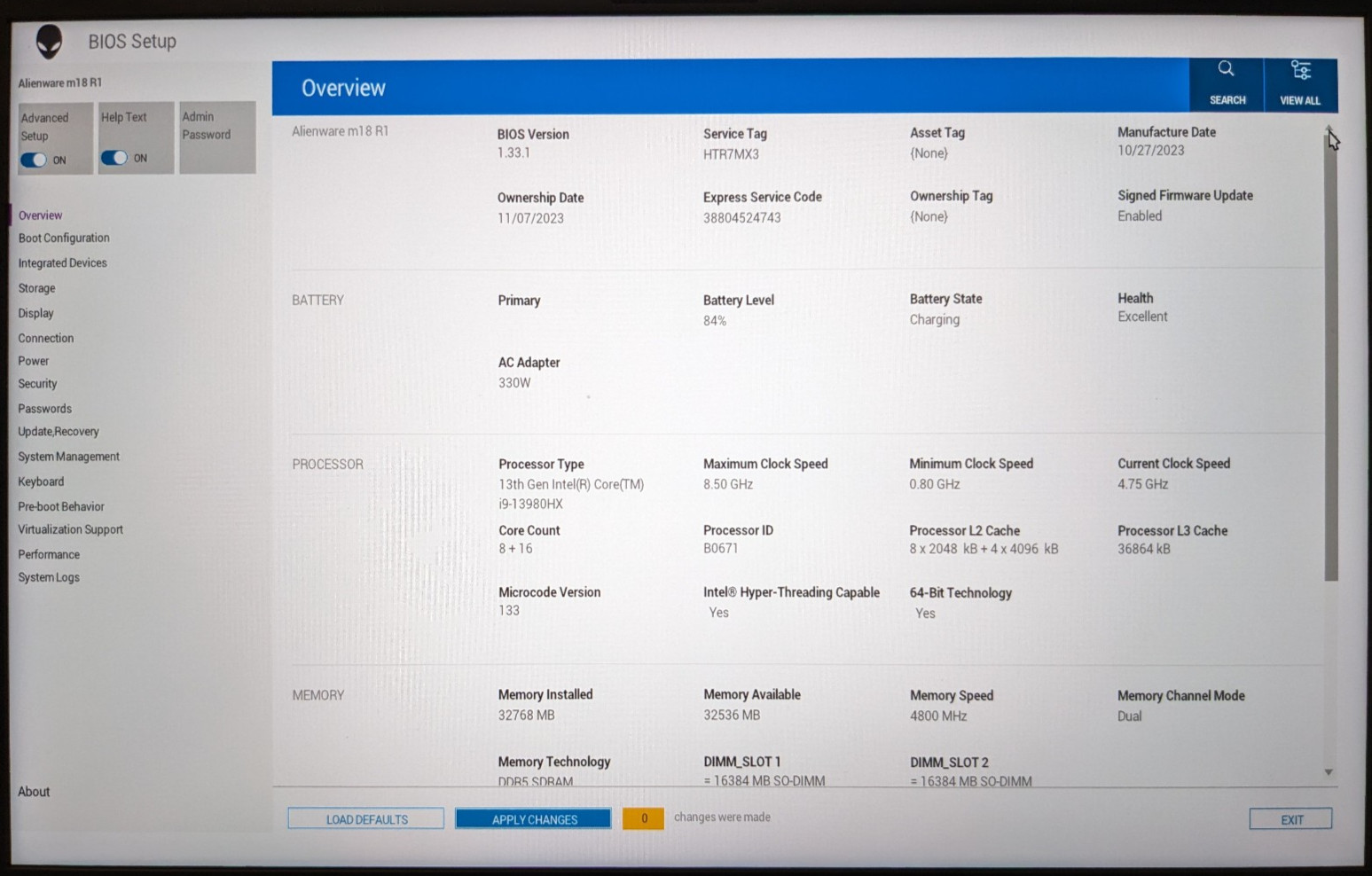Toggle the Advanced Setup switch

coord(34,160)
